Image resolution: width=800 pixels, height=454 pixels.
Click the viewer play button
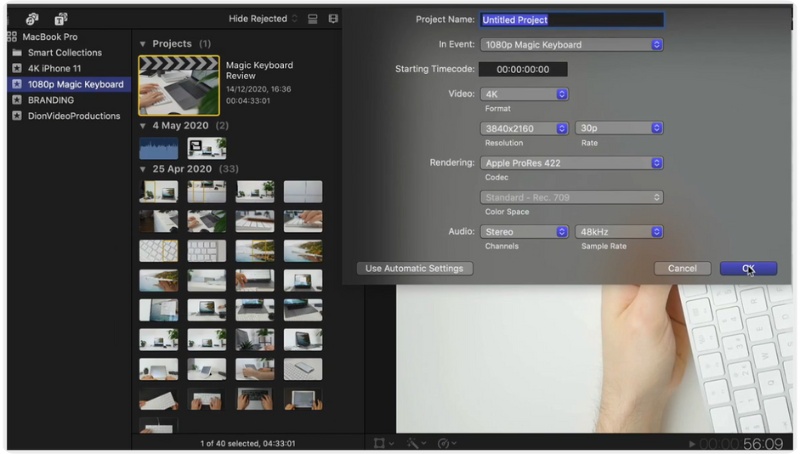pyautogui.click(x=692, y=444)
